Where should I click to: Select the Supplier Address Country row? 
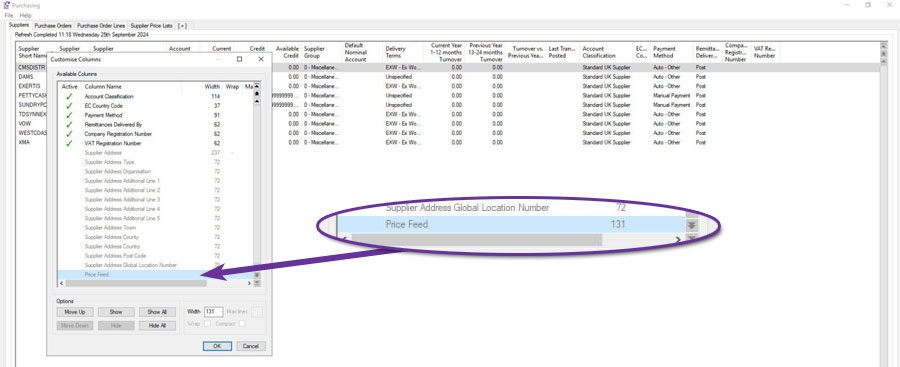pyautogui.click(x=156, y=246)
